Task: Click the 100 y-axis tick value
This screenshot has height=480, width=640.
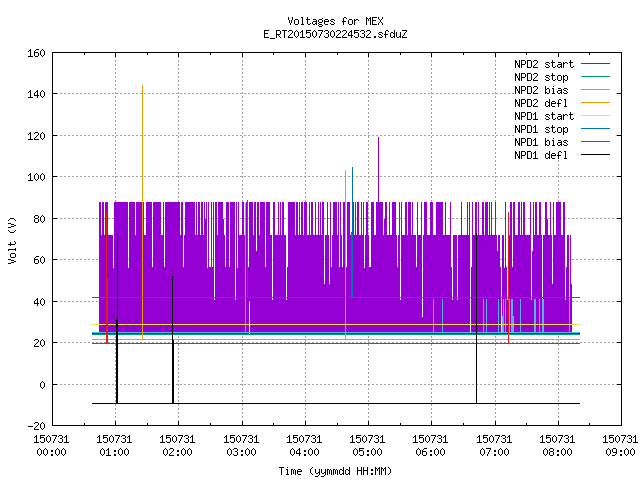Action: [x=36, y=177]
